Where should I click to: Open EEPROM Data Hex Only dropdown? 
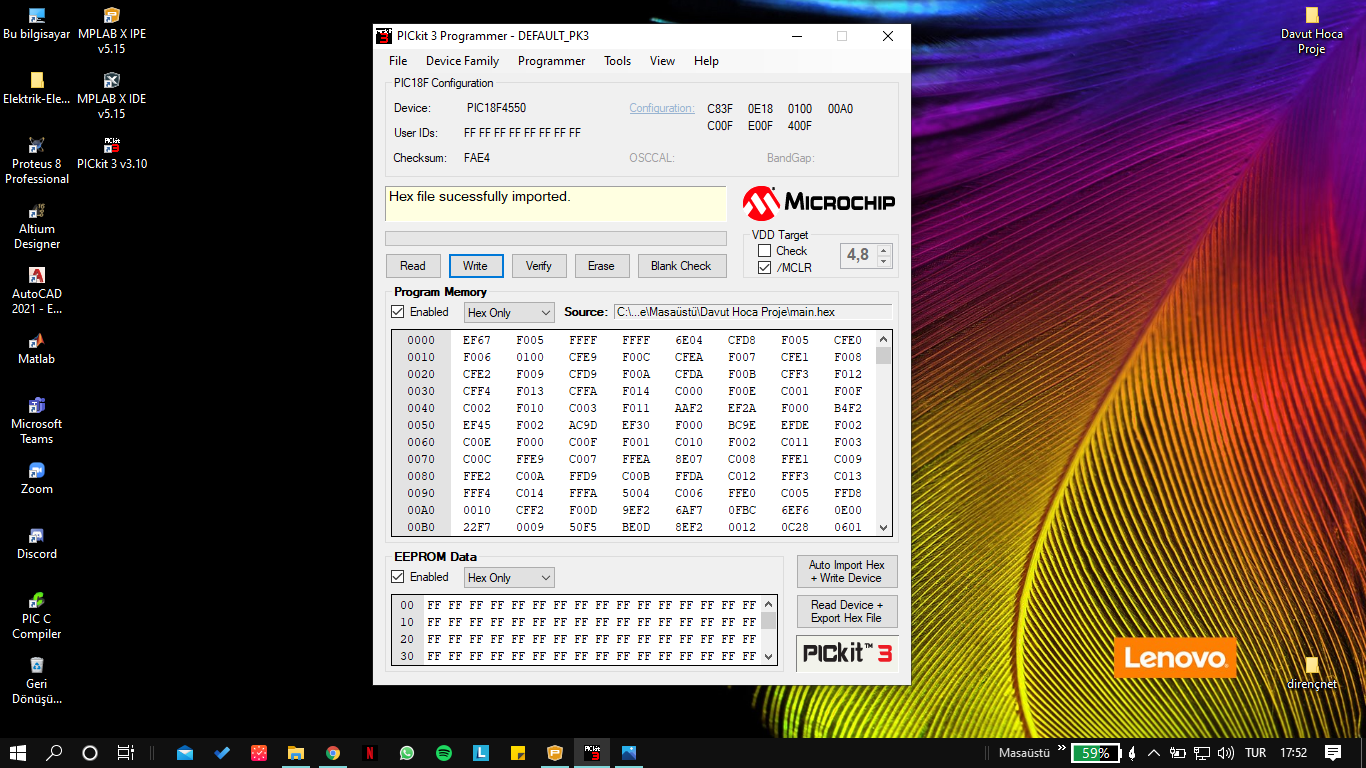pos(509,578)
